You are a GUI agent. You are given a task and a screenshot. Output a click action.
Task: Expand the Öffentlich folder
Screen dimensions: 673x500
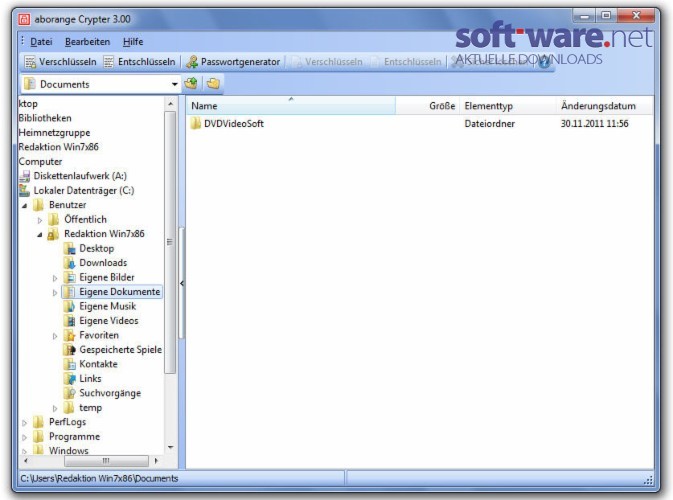pyautogui.click(x=40, y=220)
